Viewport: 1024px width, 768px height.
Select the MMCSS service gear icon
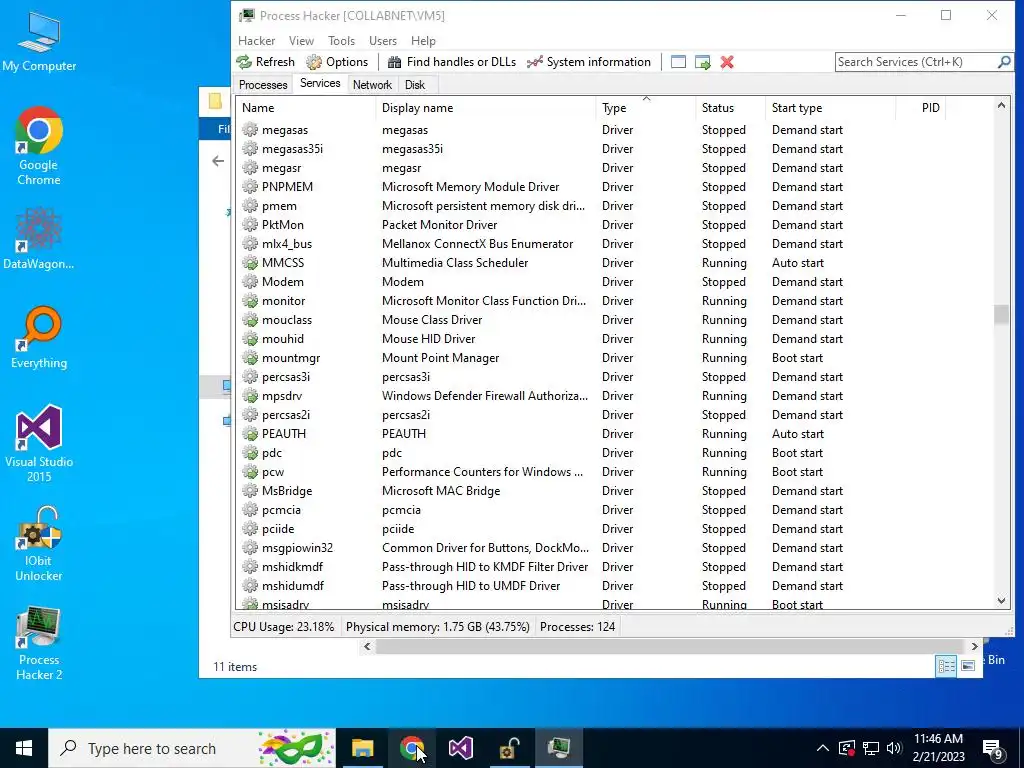pos(249,263)
